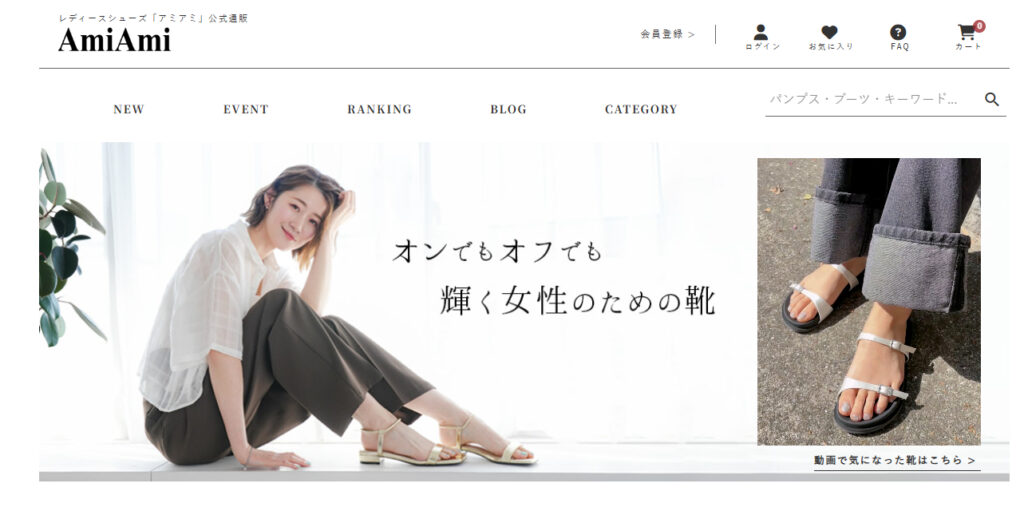The image size is (1024, 523).
Task: Click the magnifier search icon
Action: point(991,99)
